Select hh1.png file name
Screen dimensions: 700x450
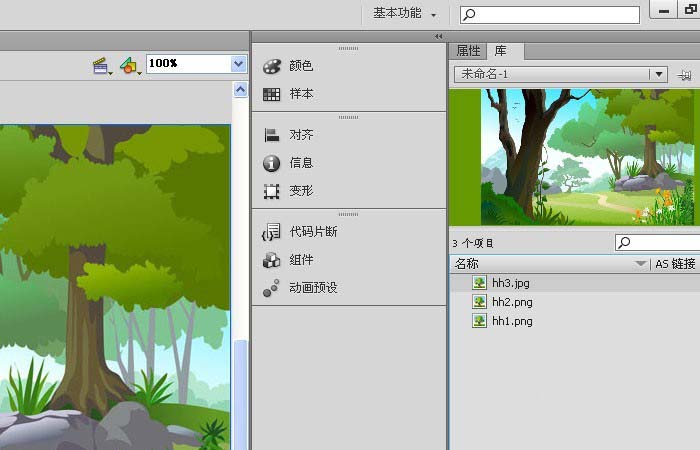(x=512, y=321)
